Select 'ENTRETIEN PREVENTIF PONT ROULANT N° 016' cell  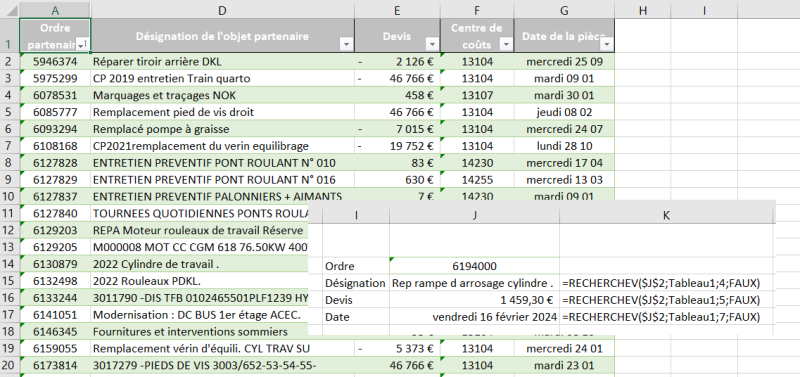pyautogui.click(x=222, y=180)
